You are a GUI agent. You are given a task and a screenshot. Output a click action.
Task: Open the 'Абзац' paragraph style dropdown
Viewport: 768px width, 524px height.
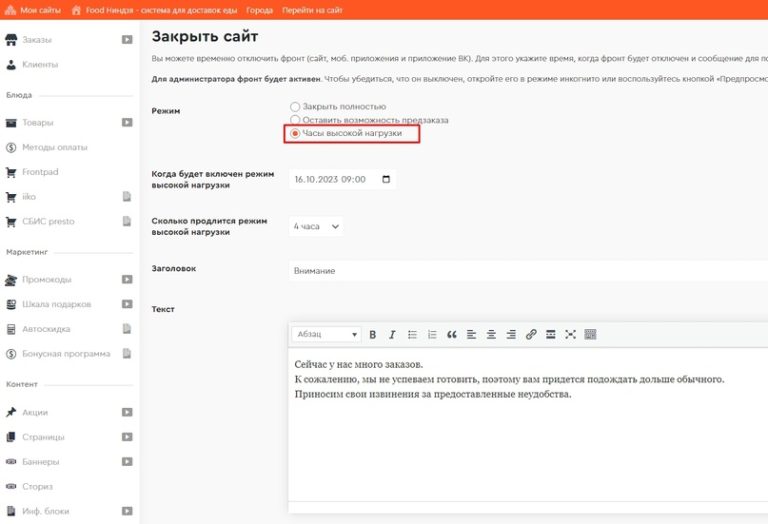(325, 335)
